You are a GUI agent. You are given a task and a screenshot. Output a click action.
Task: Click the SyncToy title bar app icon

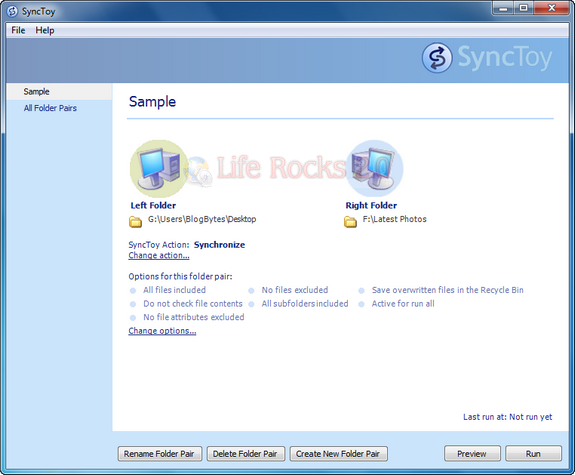pos(12,11)
